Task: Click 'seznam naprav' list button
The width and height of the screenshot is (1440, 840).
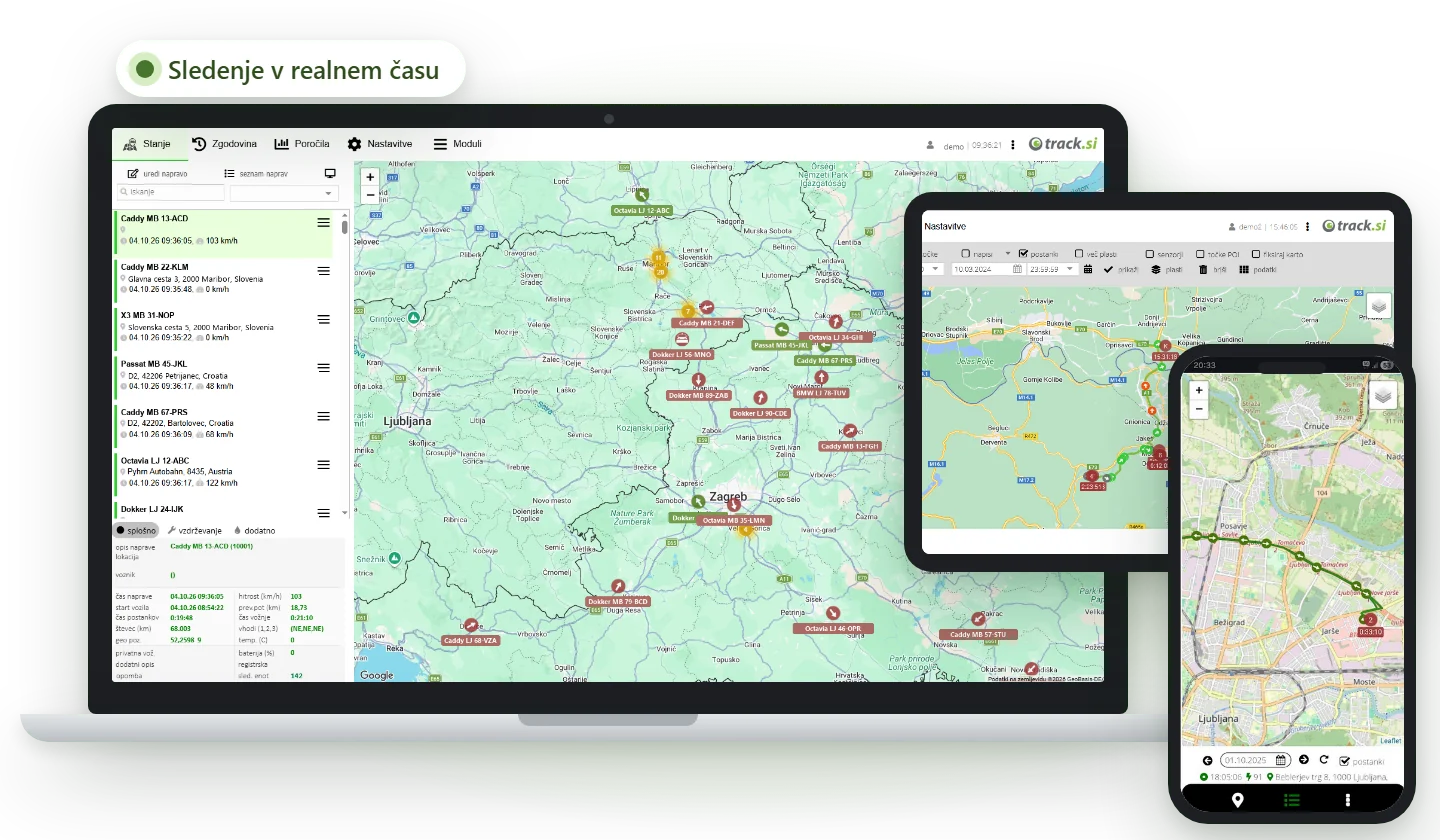Action: (x=256, y=174)
